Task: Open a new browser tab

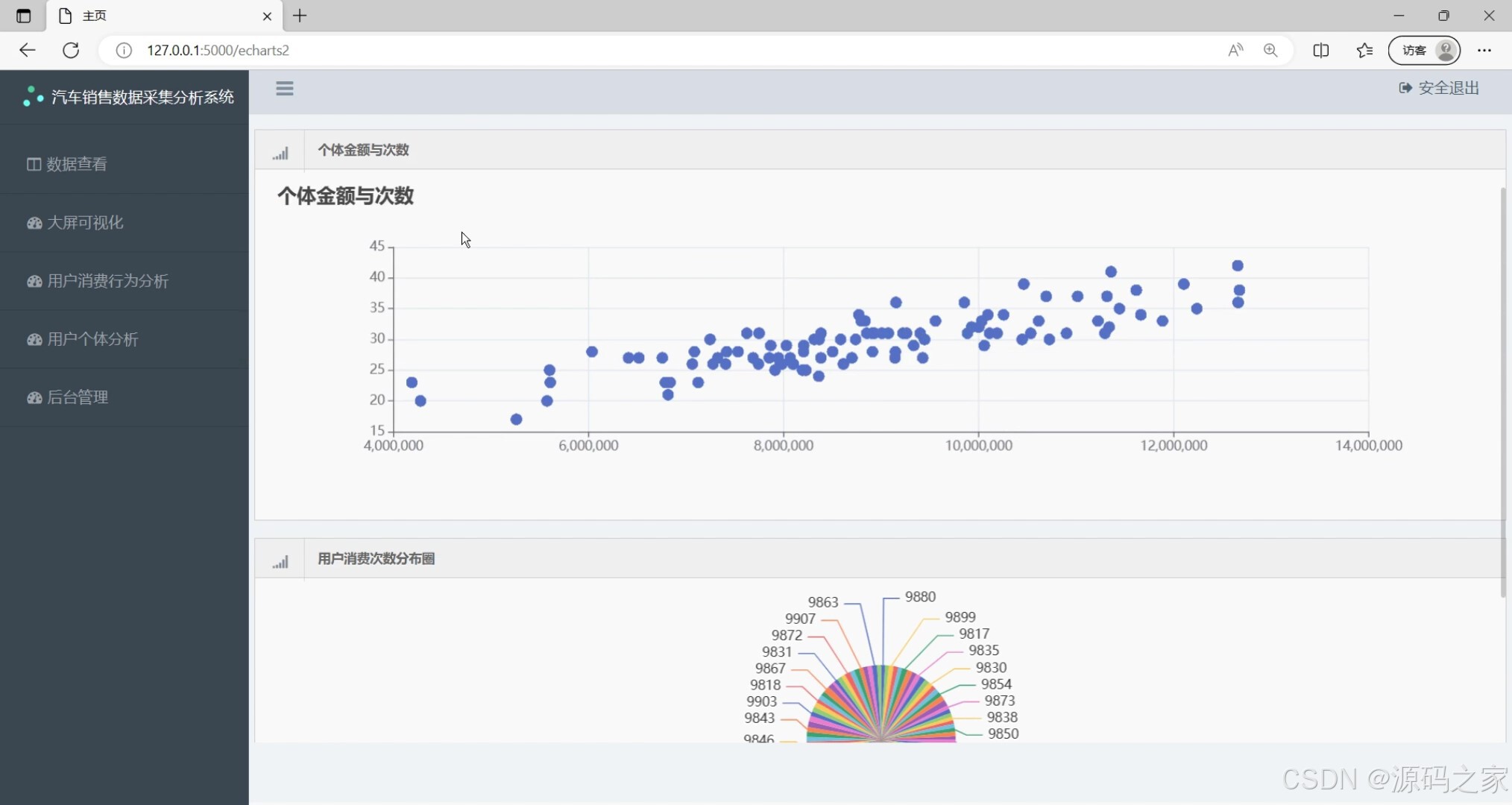Action: pyautogui.click(x=300, y=16)
